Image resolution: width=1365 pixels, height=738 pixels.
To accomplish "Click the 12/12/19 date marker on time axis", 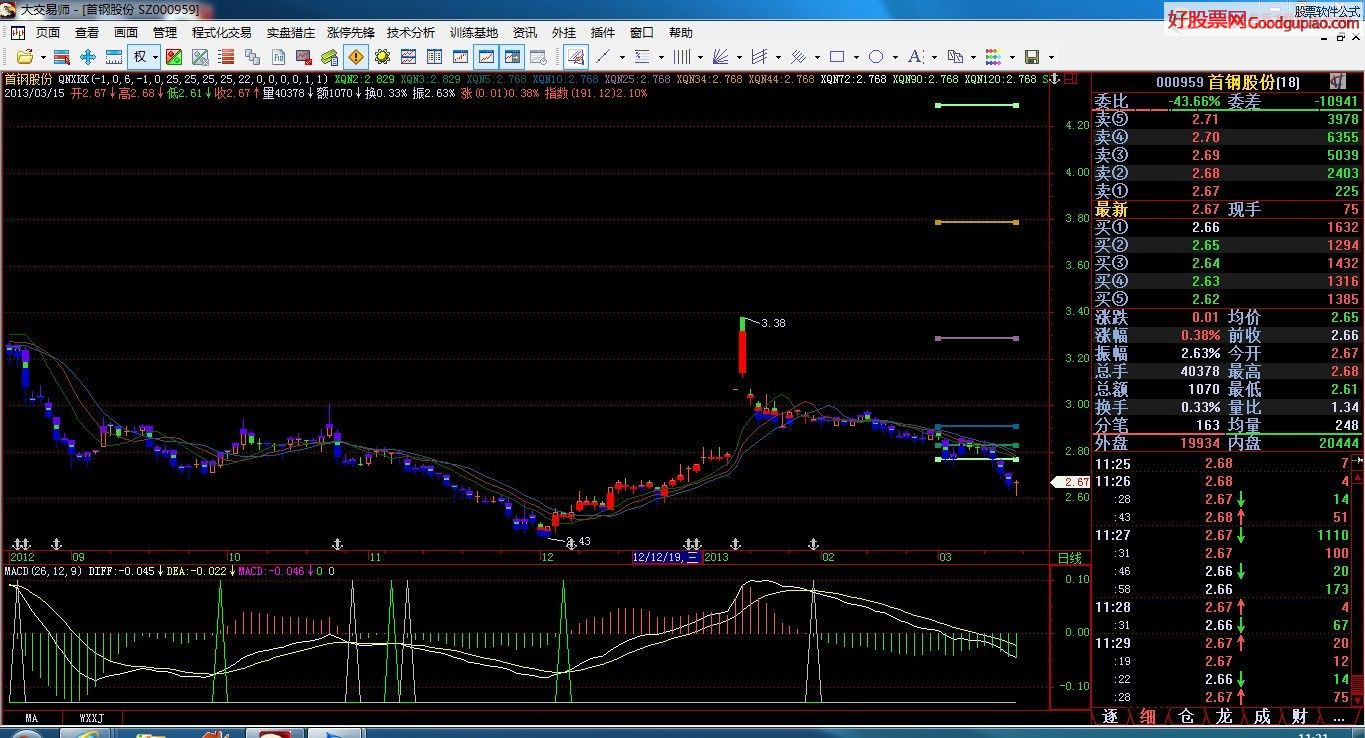I will (x=666, y=557).
